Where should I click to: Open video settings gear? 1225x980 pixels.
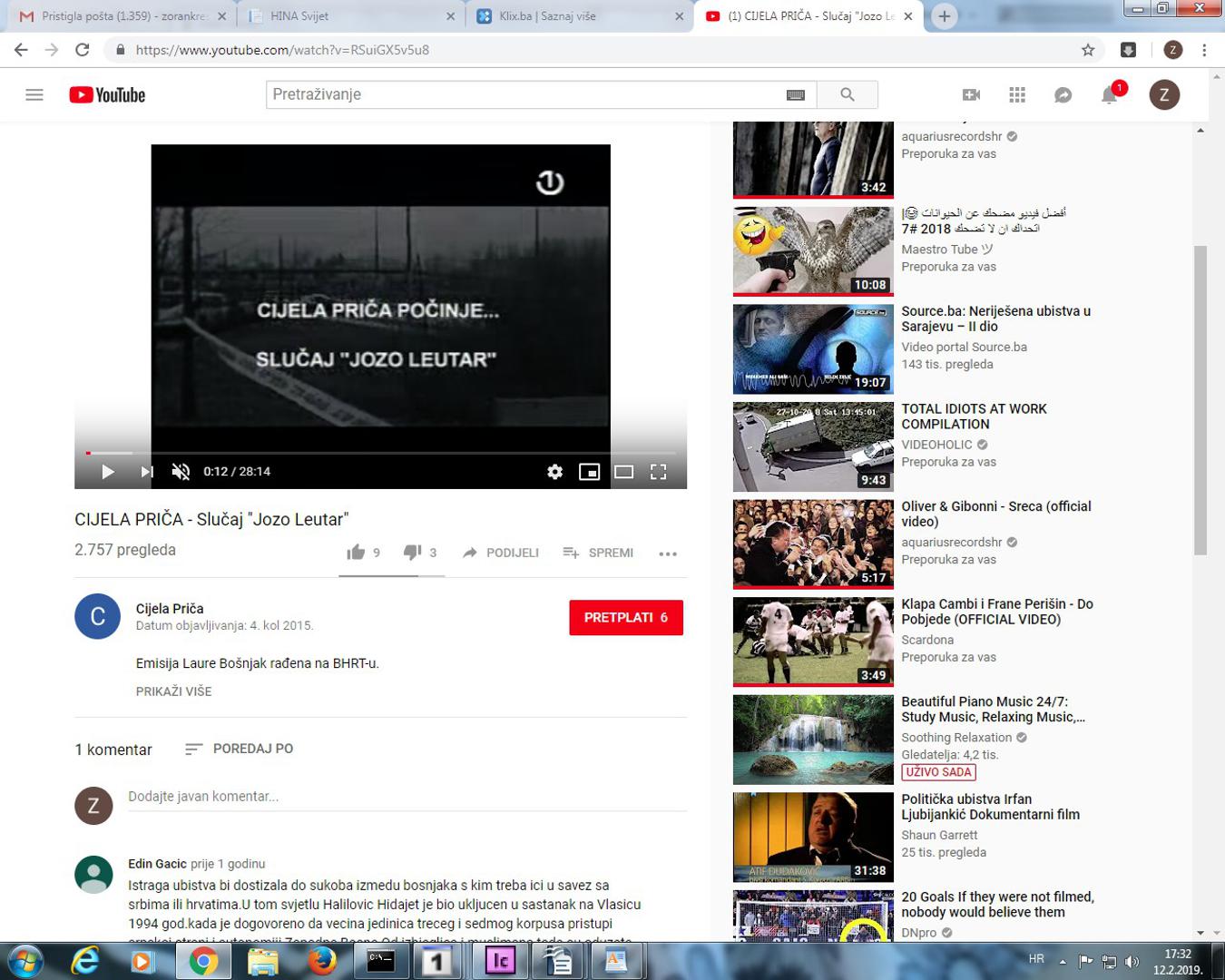pyautogui.click(x=554, y=472)
